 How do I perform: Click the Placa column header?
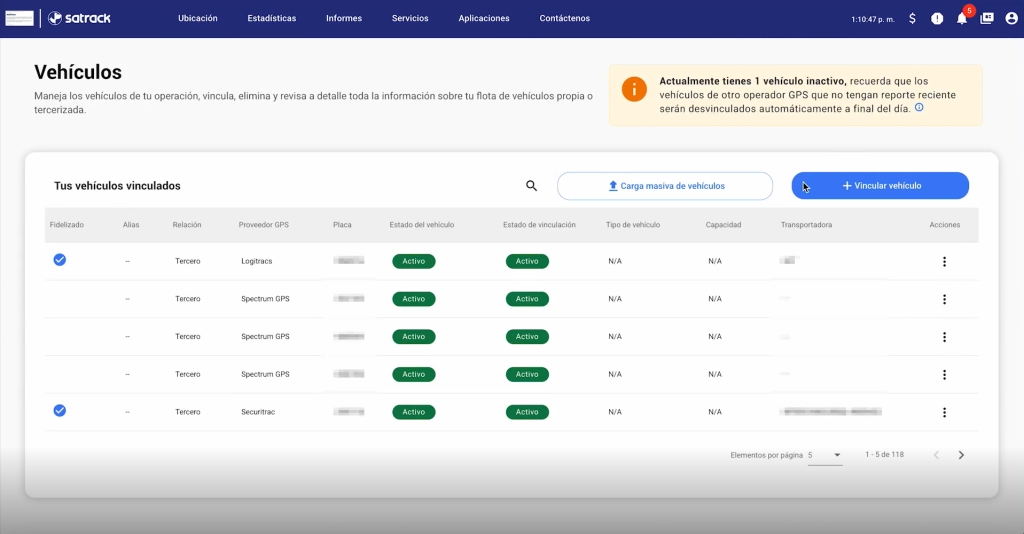pyautogui.click(x=342, y=225)
